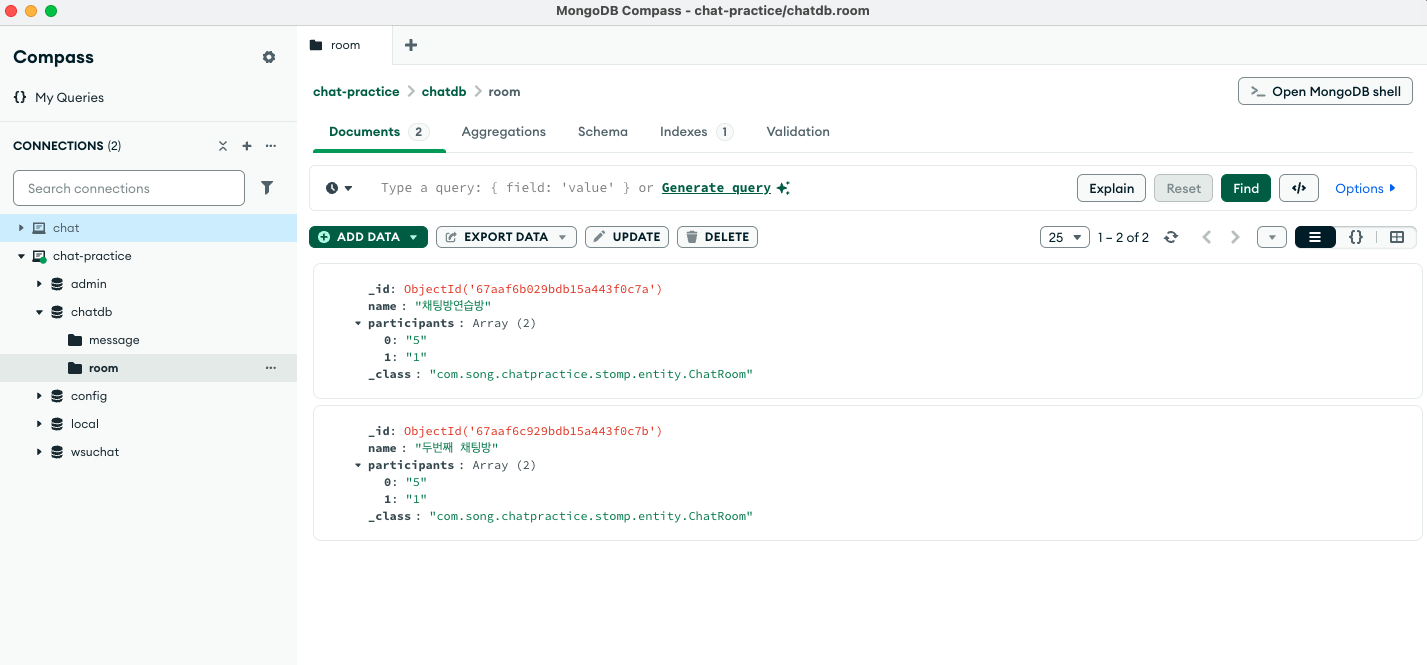Click the message collection folder icon
The width and height of the screenshot is (1427, 665).
[x=75, y=340]
